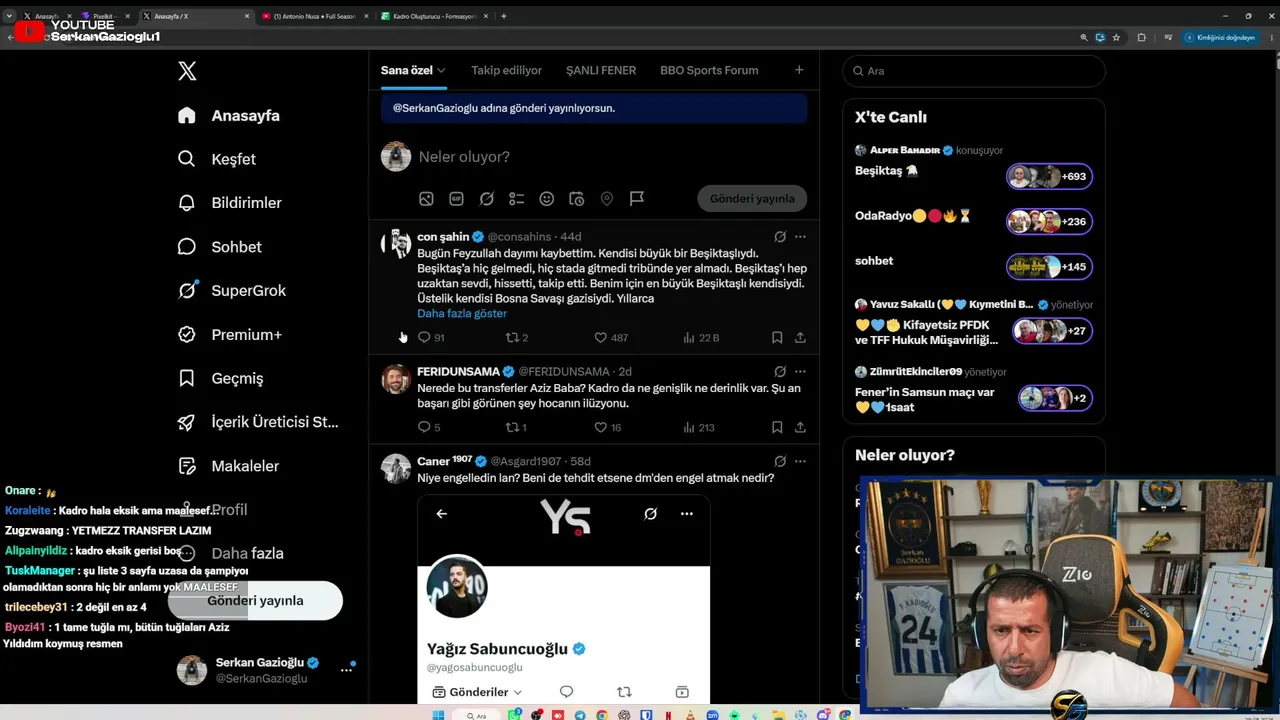Viewport: 1280px width, 720px height.
Task: Click Daha fazla göster on con şahin post
Action: point(462,313)
